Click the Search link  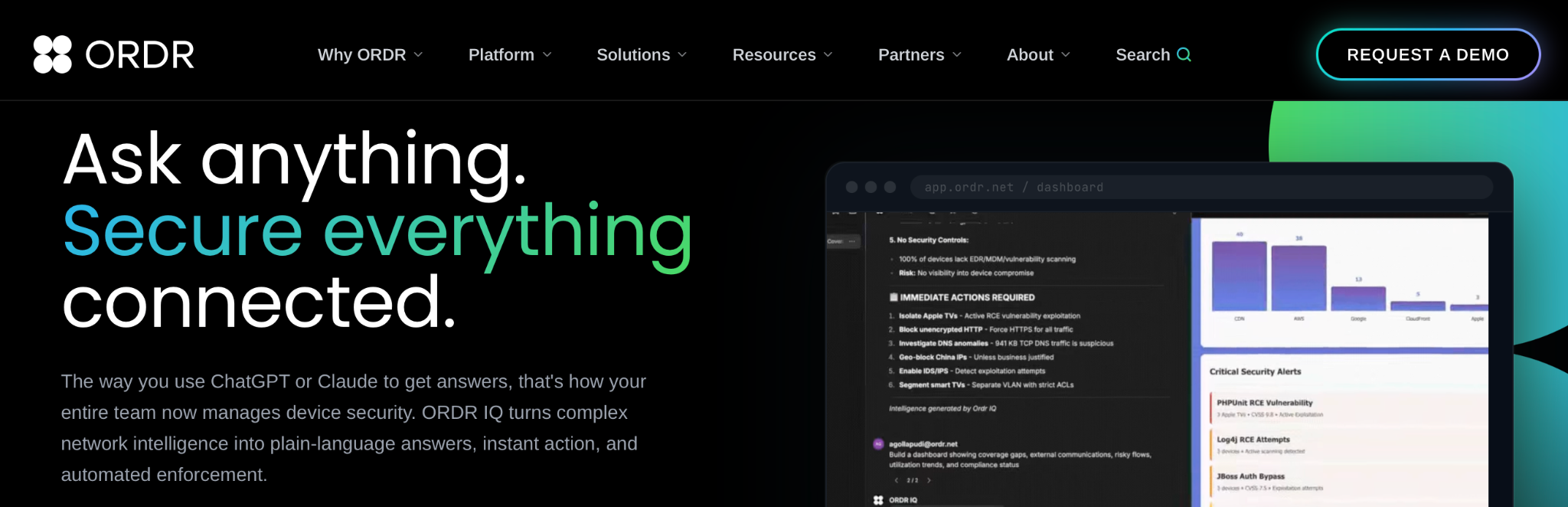tap(1153, 54)
